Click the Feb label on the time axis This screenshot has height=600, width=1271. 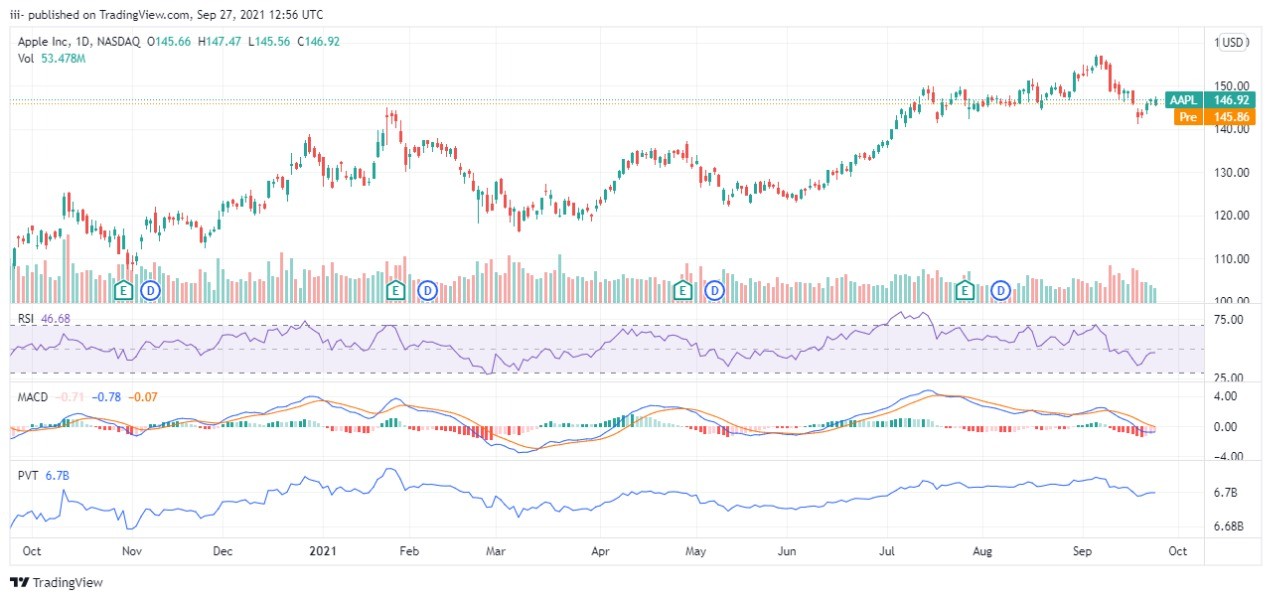tap(408, 551)
